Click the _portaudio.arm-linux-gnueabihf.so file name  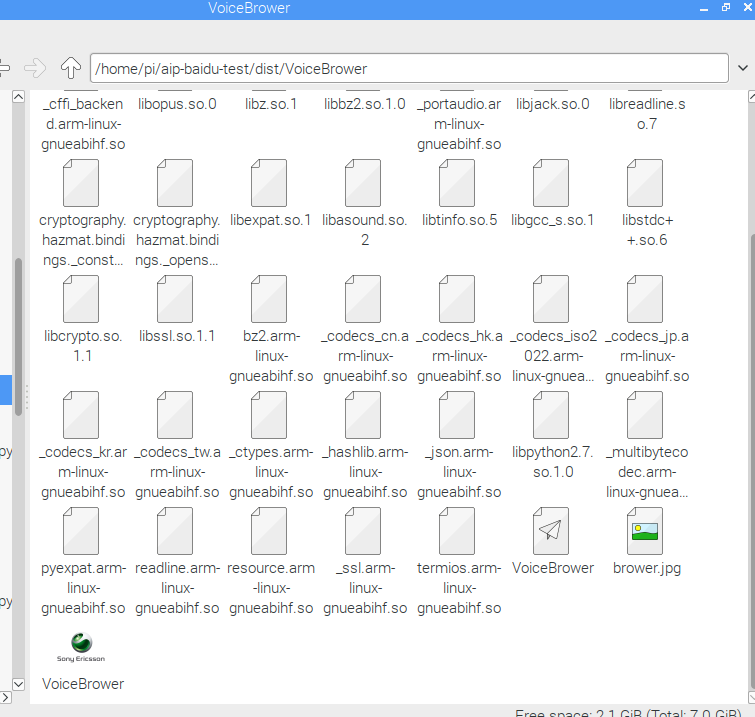pyautogui.click(x=459, y=124)
